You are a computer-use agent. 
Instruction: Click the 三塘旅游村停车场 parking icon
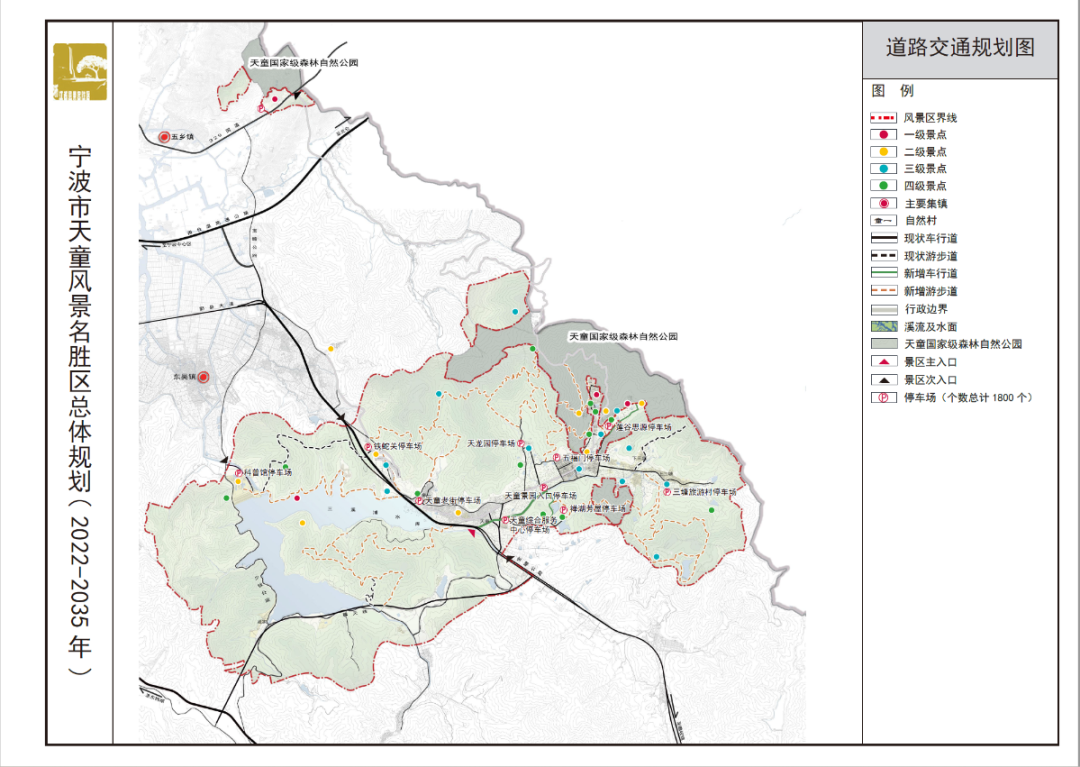(666, 491)
